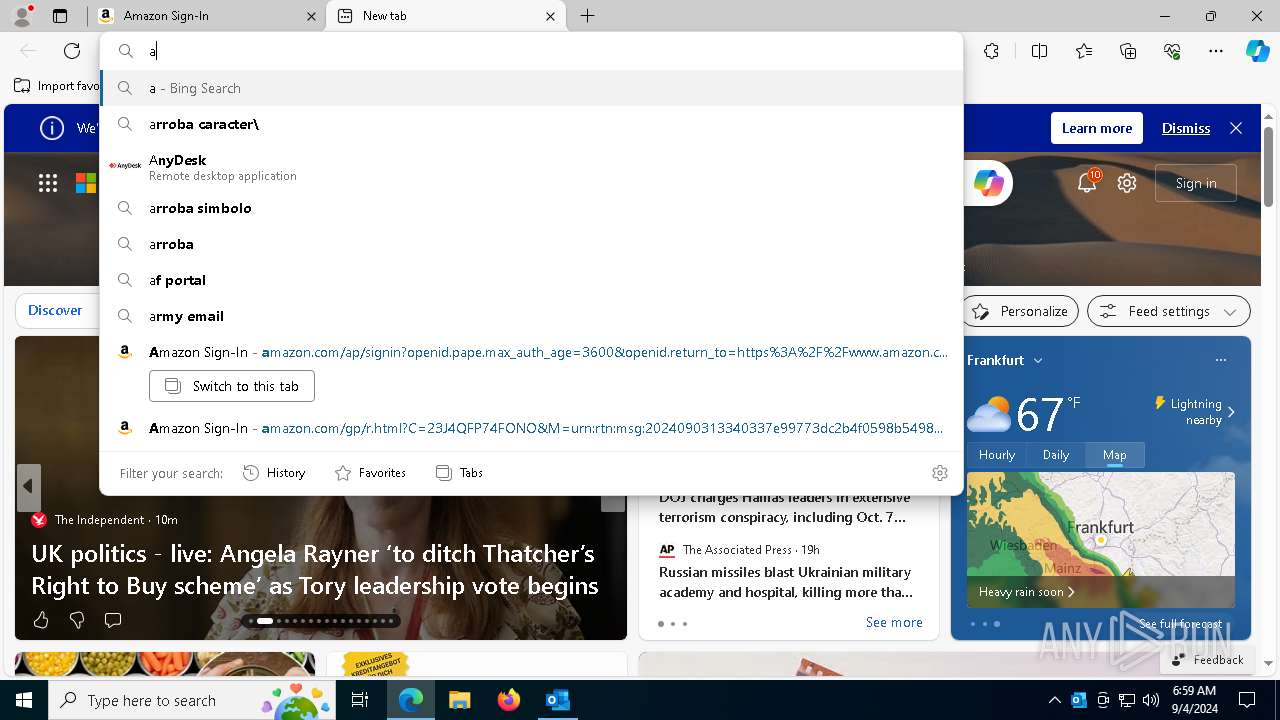
Task: Launch Firefox from the taskbar
Action: [509, 701]
